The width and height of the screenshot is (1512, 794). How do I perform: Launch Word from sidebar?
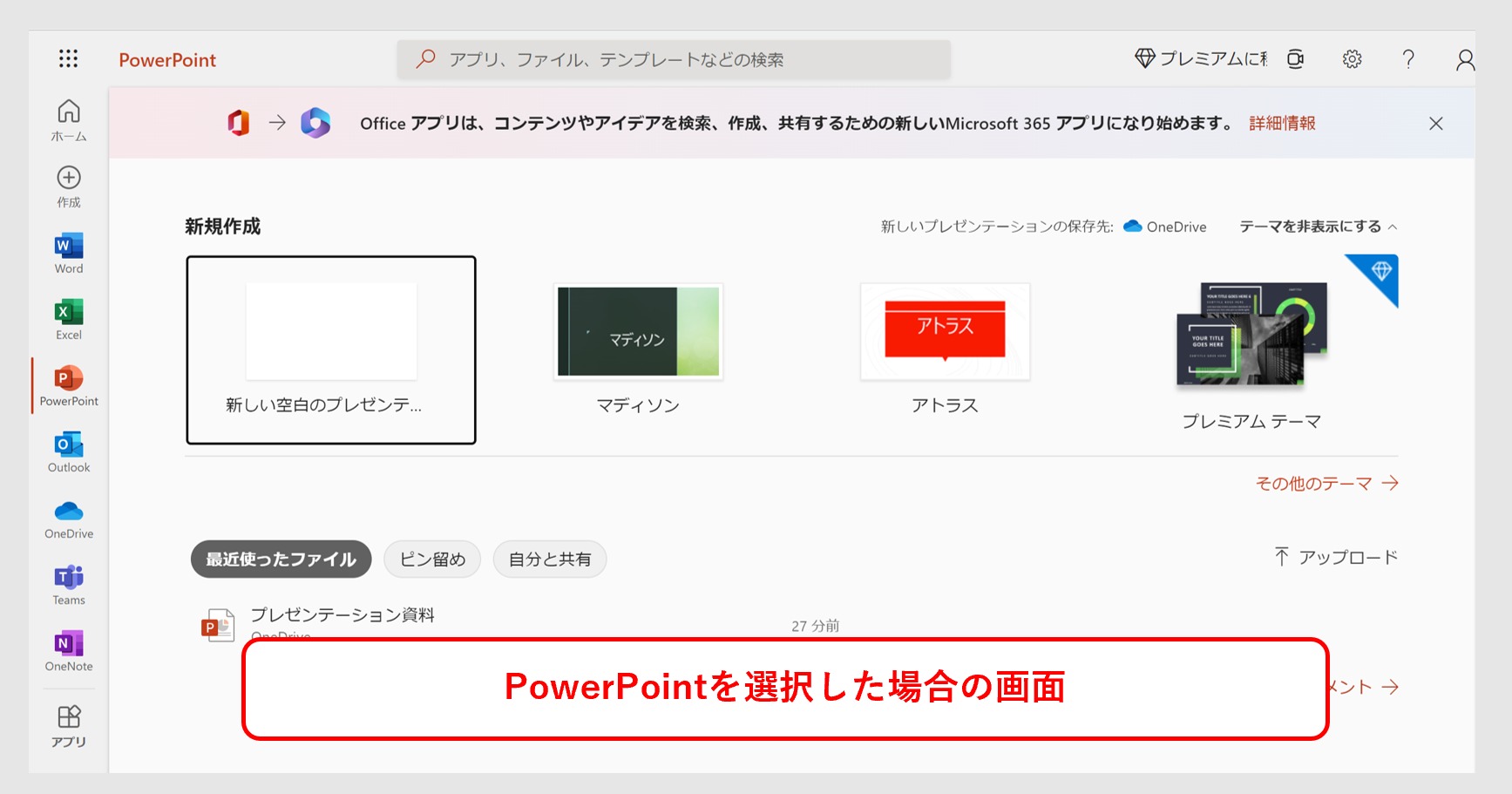click(x=69, y=254)
